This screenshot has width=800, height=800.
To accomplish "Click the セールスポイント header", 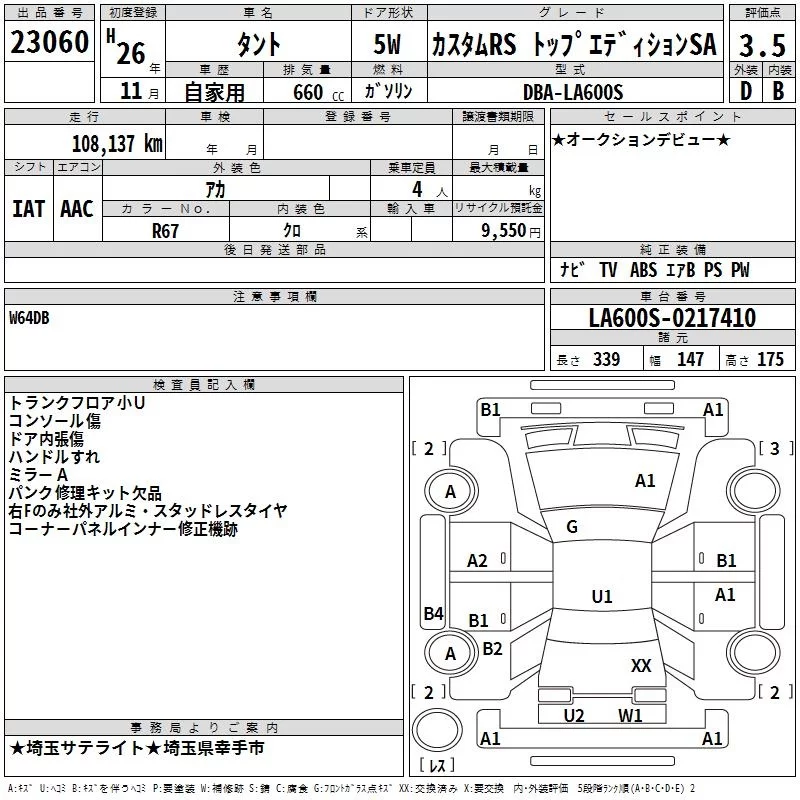I will coord(672,116).
